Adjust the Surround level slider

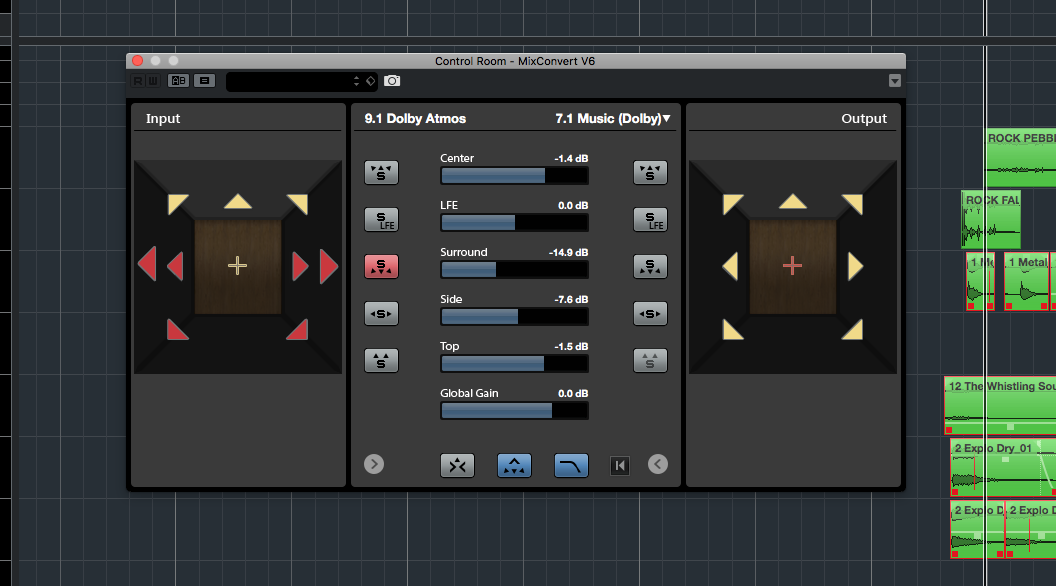(x=515, y=270)
